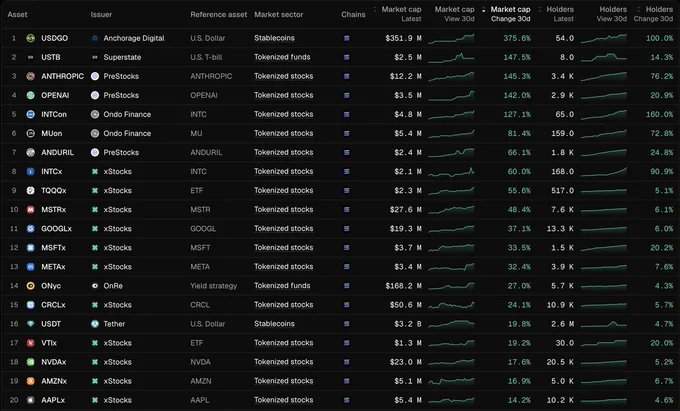The image size is (680, 411).
Task: Click the xStocks icon in NVDAx row
Action: 95,362
